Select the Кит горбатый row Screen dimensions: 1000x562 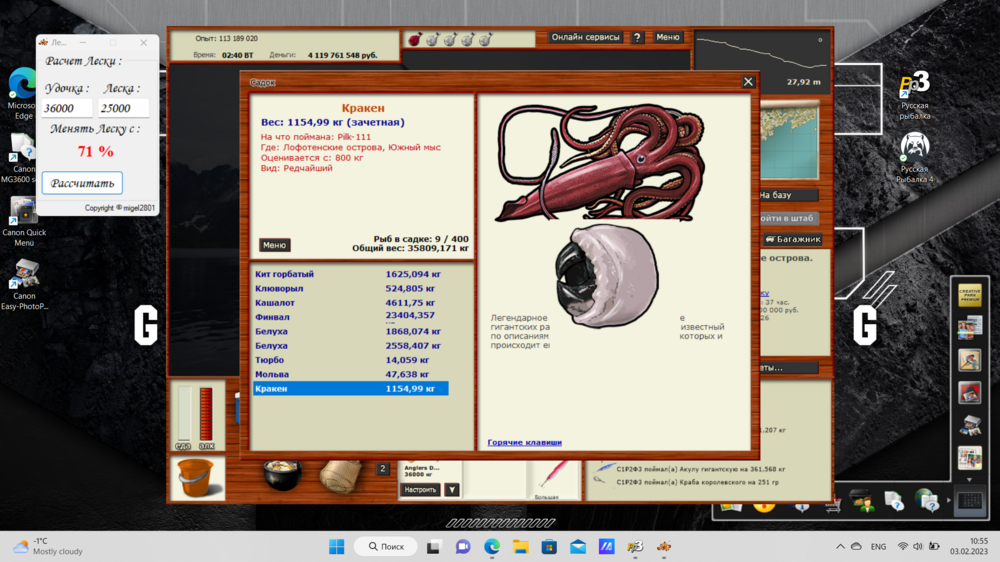point(350,274)
